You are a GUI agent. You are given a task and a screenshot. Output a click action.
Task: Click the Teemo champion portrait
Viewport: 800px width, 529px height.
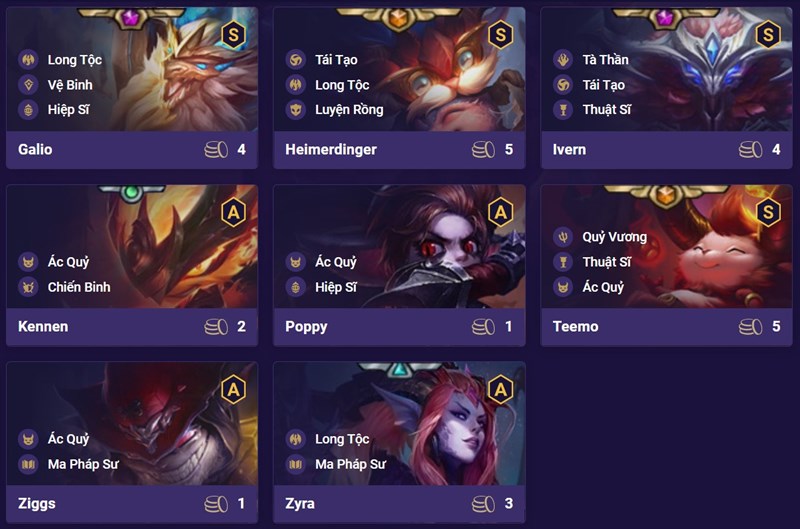(666, 246)
